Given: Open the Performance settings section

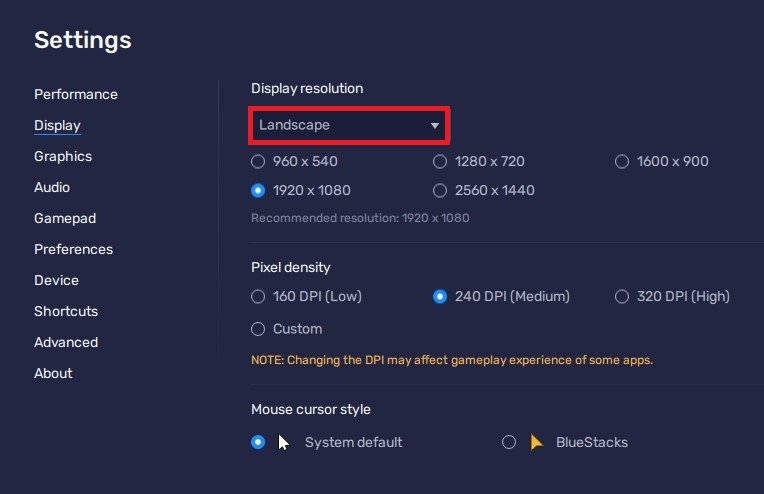Looking at the screenshot, I should click(x=76, y=94).
